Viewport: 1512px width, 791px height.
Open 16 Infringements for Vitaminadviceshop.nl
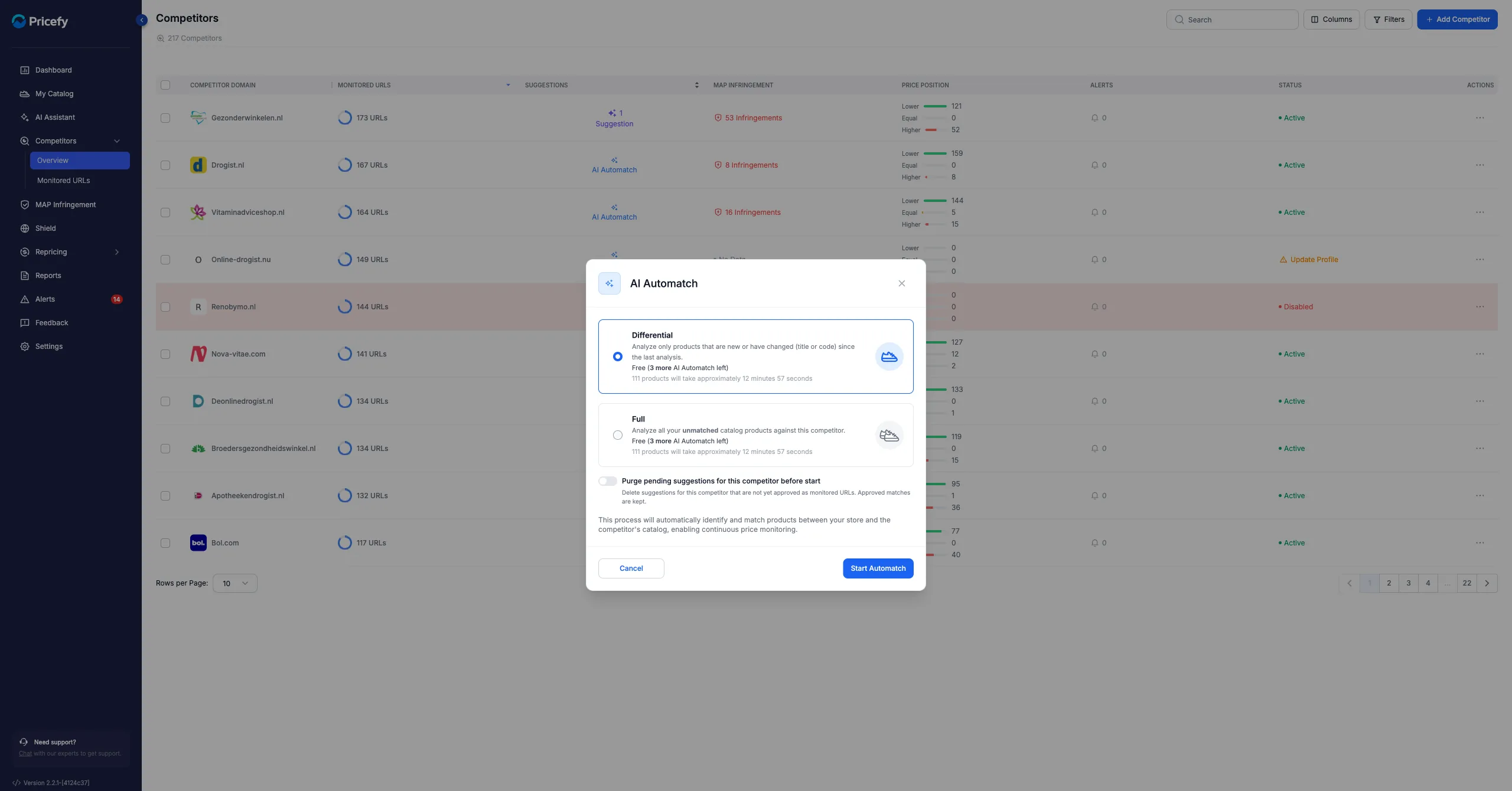point(747,213)
